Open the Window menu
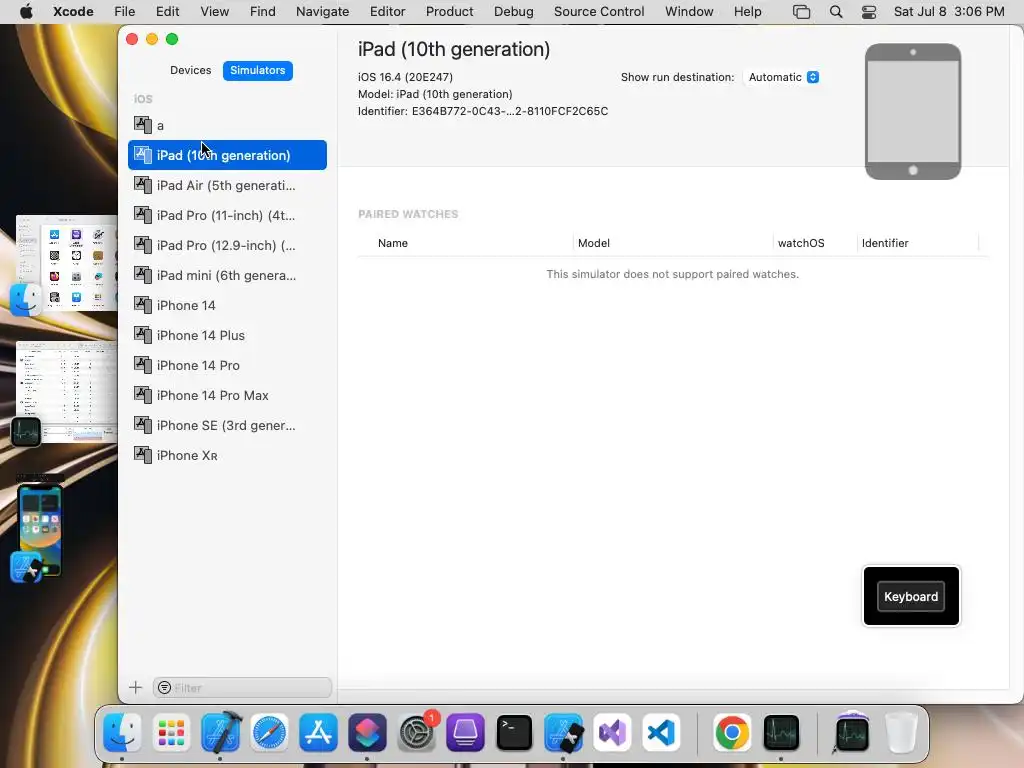This screenshot has height=768, width=1024. (x=689, y=12)
